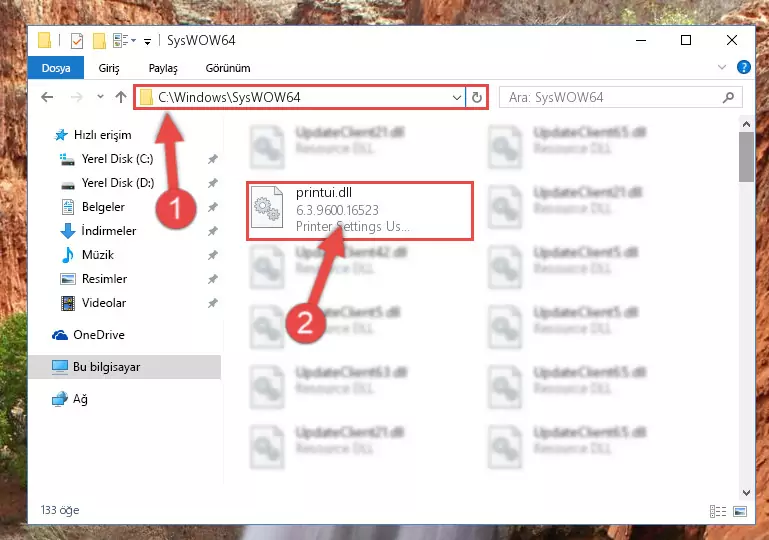769x540 pixels.
Task: Expand the address bar history dropdown
Action: point(457,97)
